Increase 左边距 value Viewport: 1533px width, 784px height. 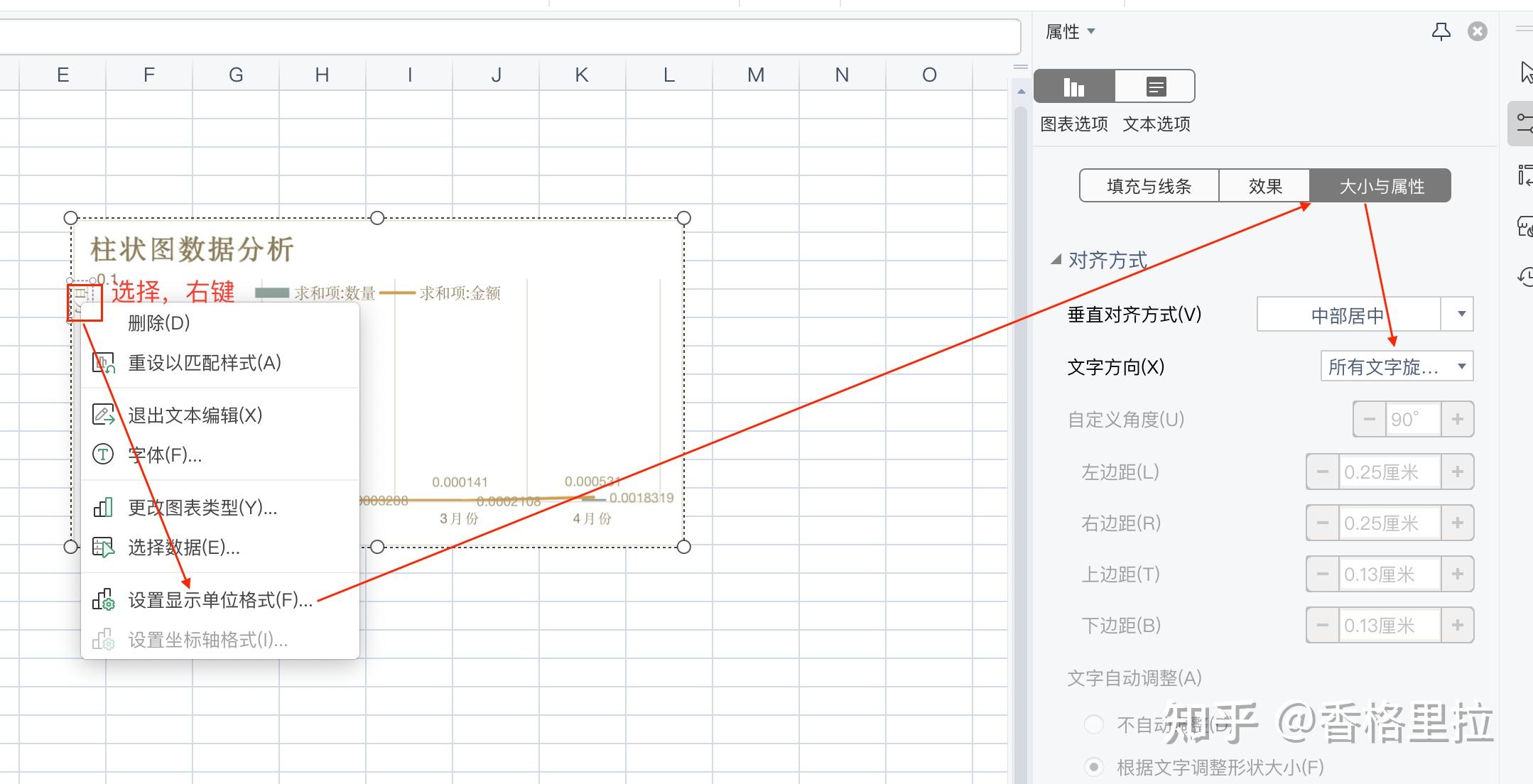pyautogui.click(x=1458, y=472)
